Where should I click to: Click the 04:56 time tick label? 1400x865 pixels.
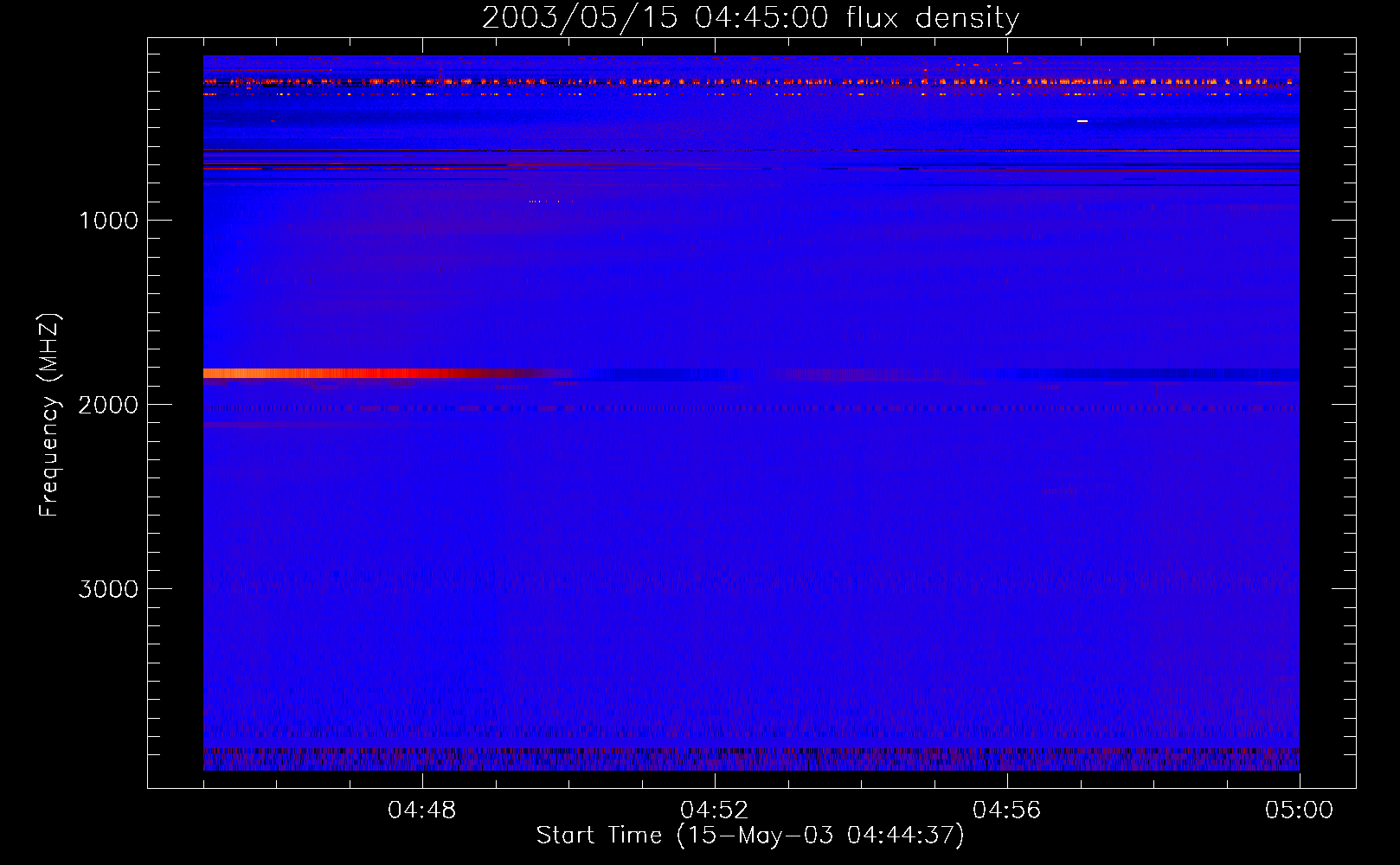point(1007,811)
